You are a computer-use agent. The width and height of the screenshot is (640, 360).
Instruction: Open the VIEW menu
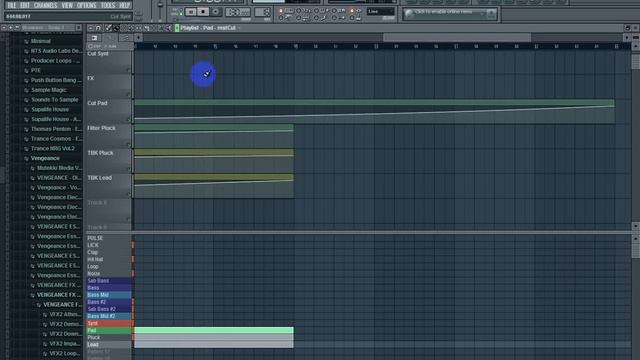click(67, 5)
